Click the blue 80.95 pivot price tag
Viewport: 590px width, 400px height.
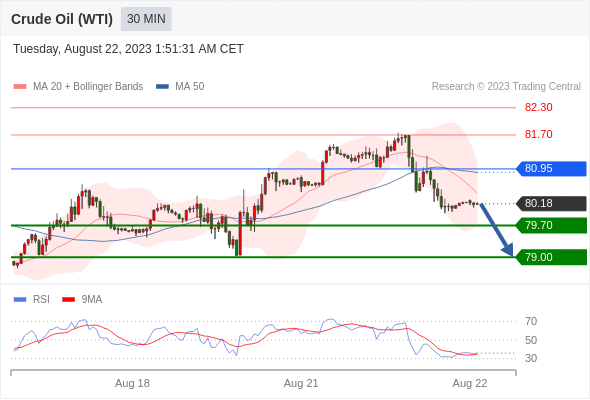[x=551, y=169]
